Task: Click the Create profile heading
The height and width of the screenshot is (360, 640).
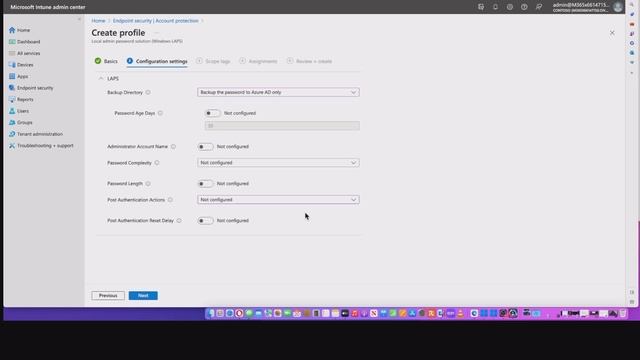Action: [118, 33]
